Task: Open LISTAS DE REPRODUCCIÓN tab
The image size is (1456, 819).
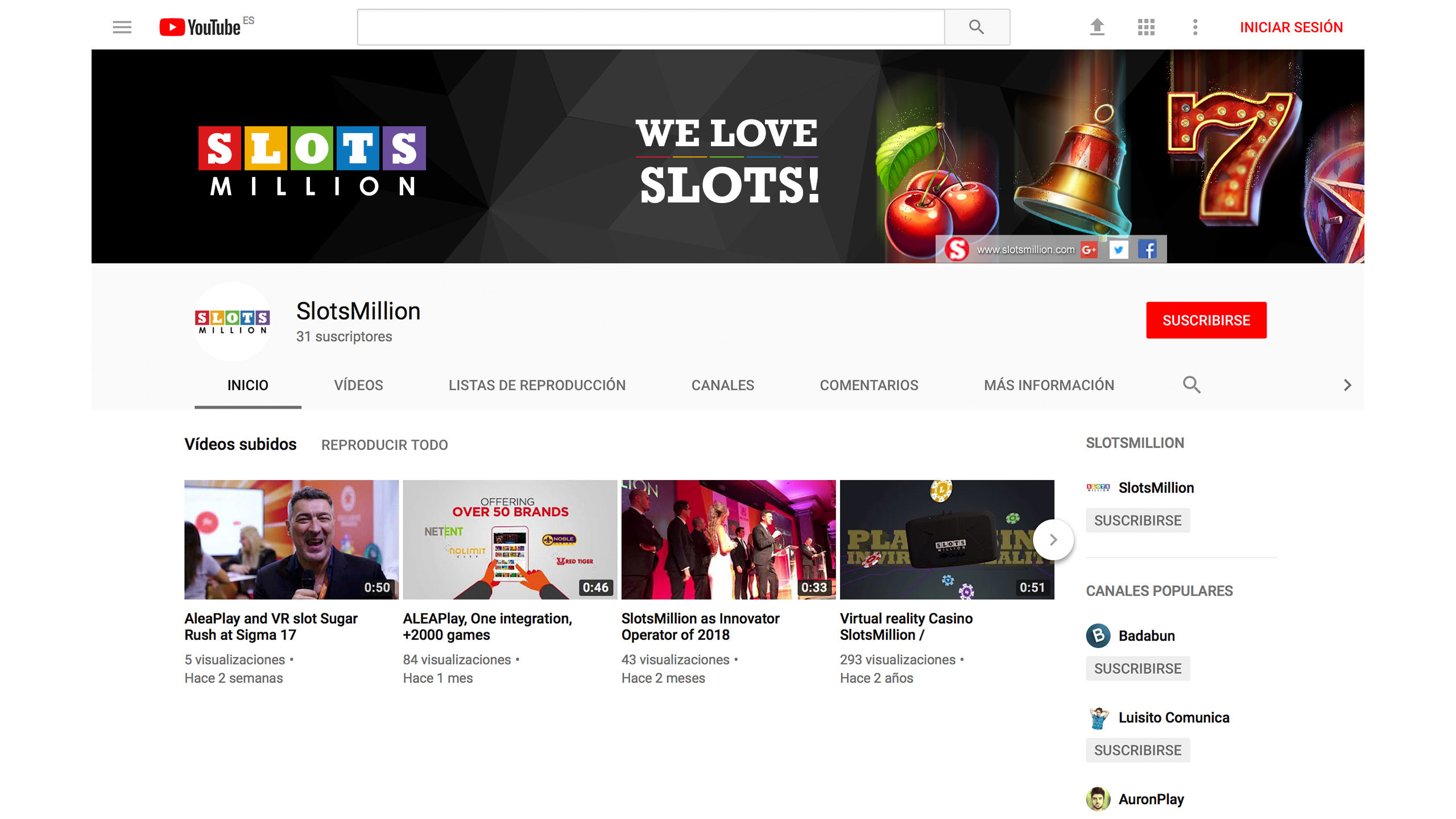Action: pyautogui.click(x=537, y=385)
